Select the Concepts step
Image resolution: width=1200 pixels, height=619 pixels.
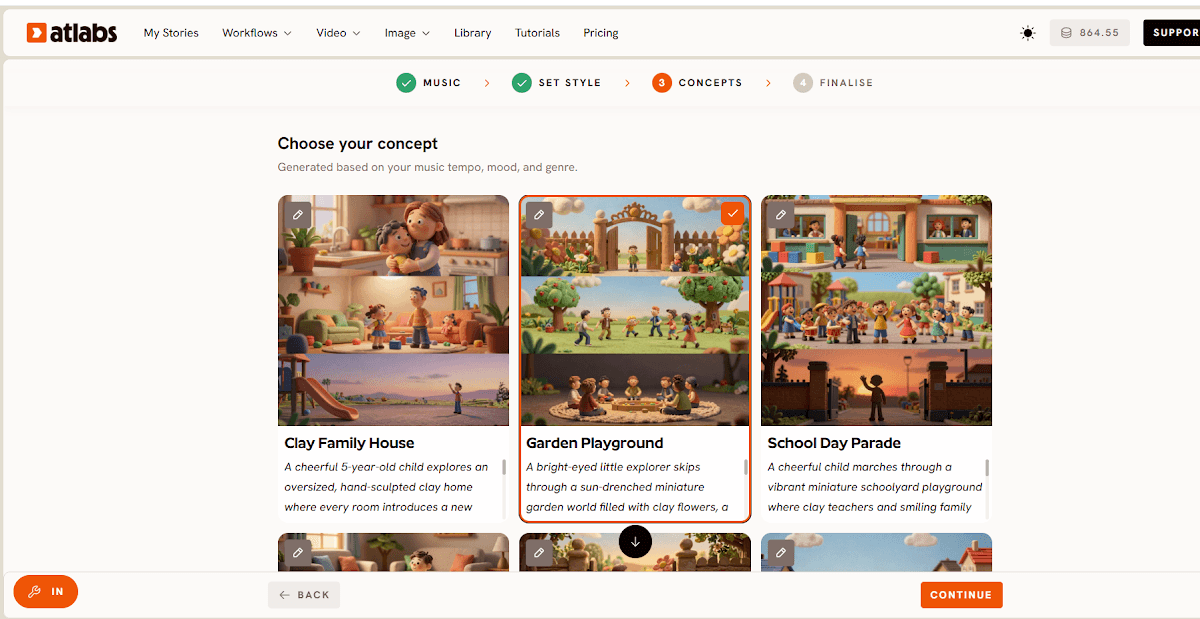pos(697,83)
